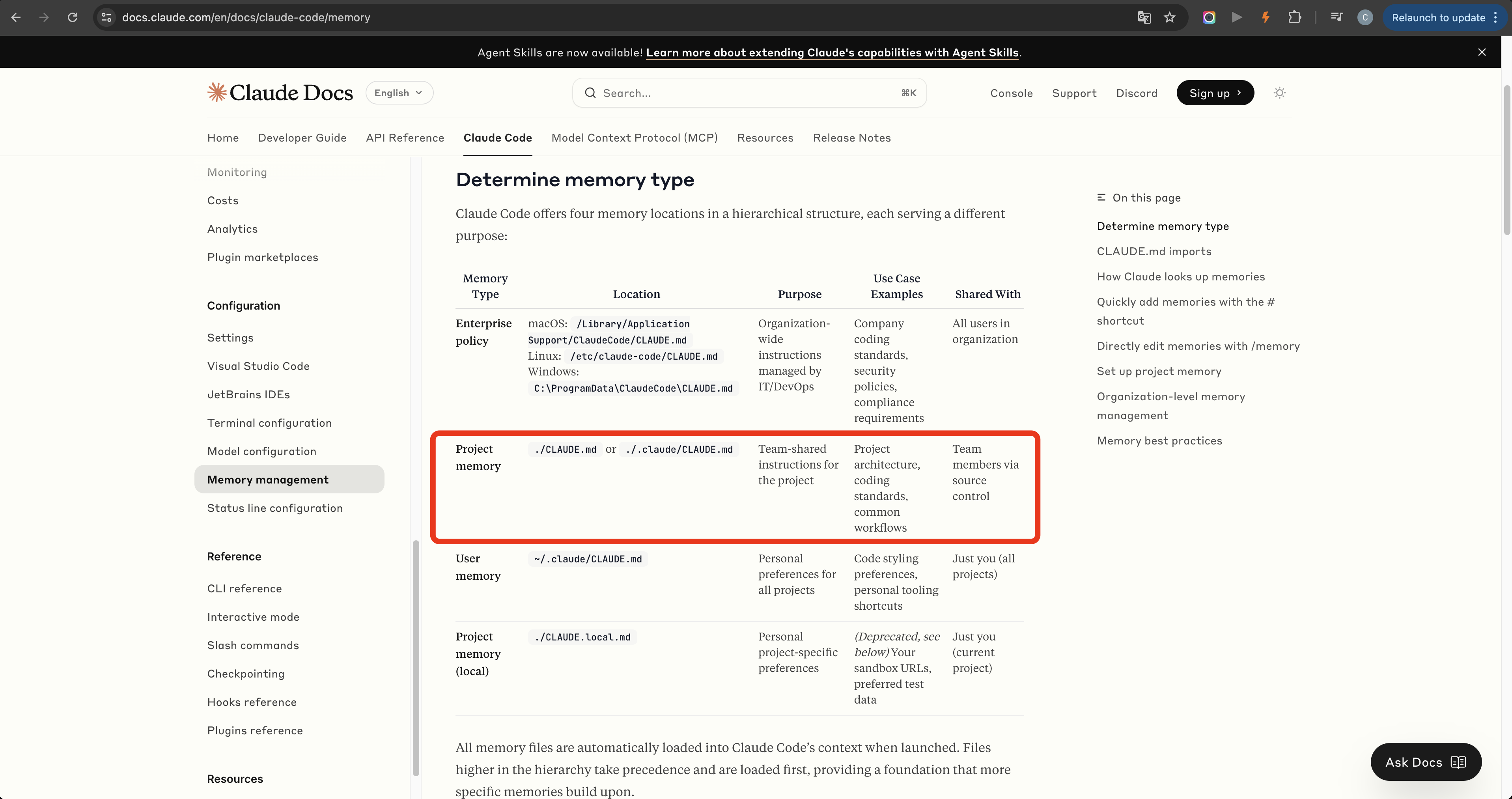Switch to the Developer Guide tab
1512x799 pixels.
[302, 138]
